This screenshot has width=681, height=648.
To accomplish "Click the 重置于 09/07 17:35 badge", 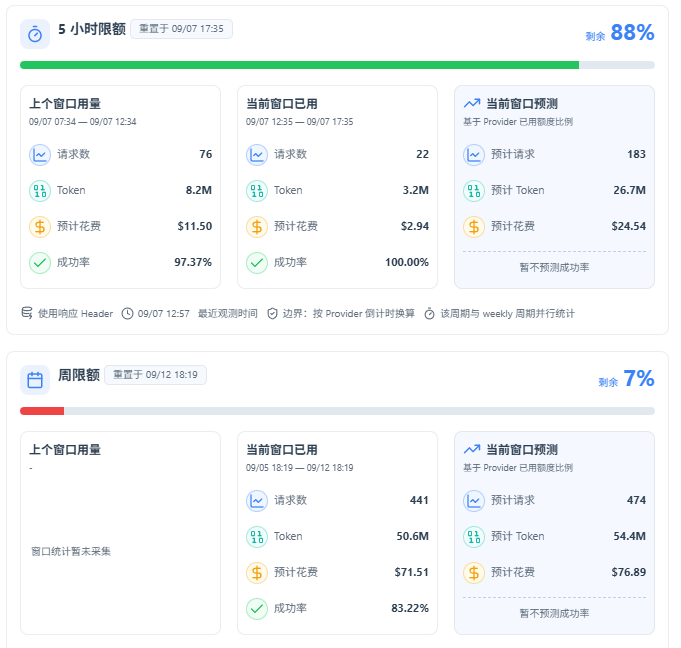I will (182, 29).
